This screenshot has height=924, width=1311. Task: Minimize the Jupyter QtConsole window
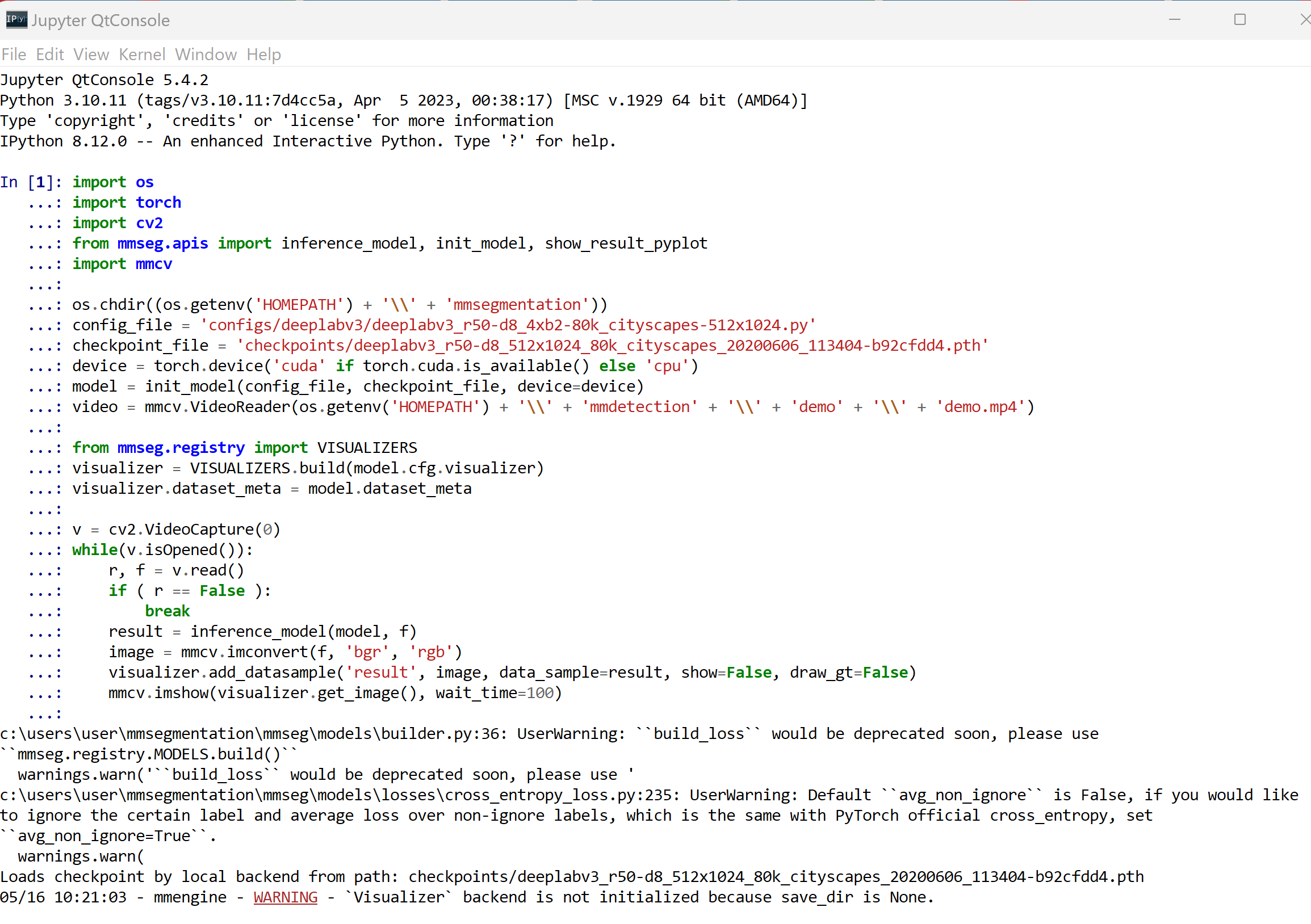point(1175,19)
